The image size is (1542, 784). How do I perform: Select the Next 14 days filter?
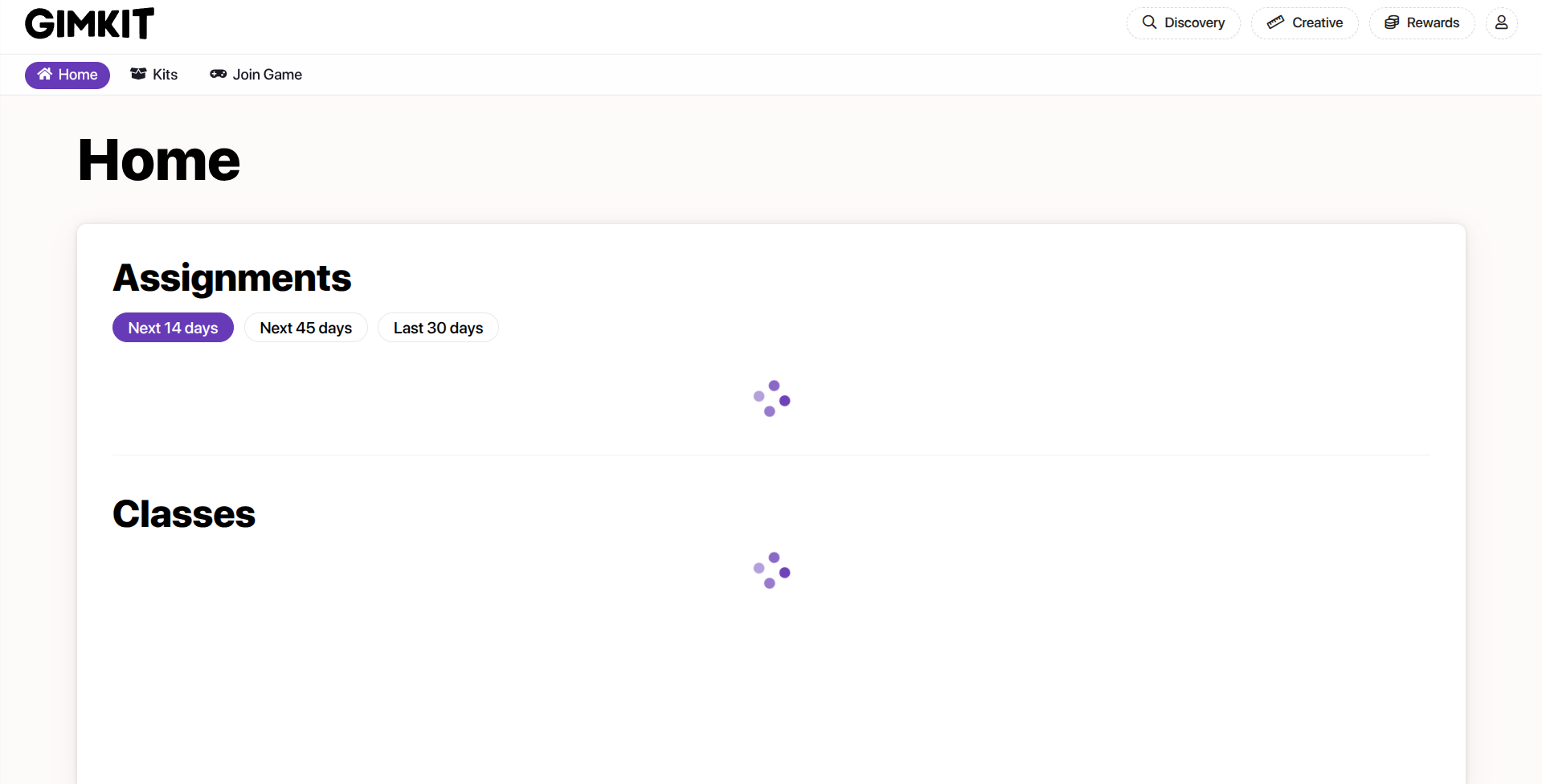pos(173,328)
